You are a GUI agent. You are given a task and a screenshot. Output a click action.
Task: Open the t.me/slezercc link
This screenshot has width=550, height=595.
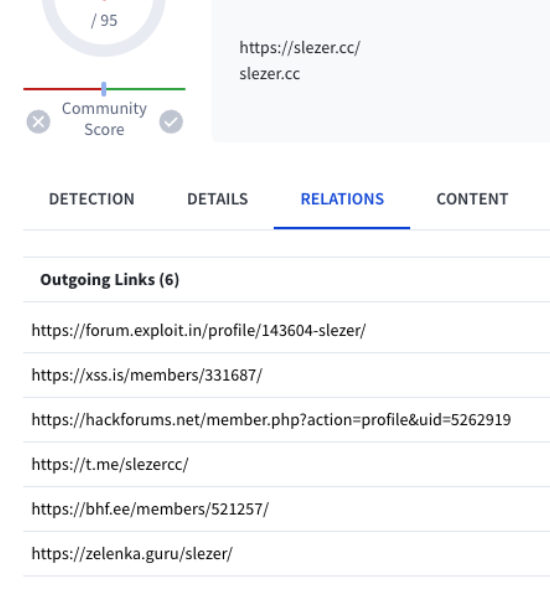click(x=110, y=464)
